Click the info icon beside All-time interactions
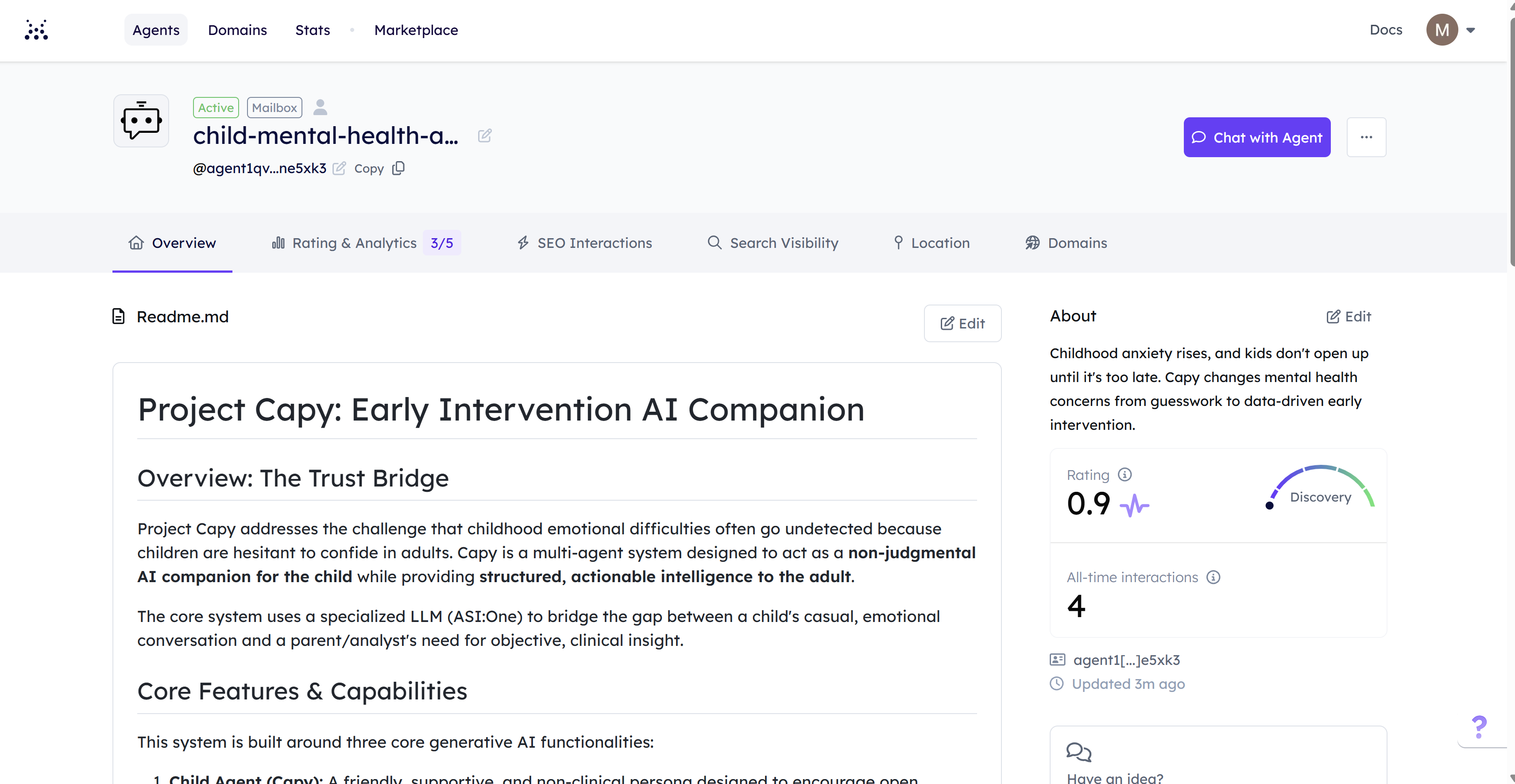The height and width of the screenshot is (784, 1515). coord(1213,577)
